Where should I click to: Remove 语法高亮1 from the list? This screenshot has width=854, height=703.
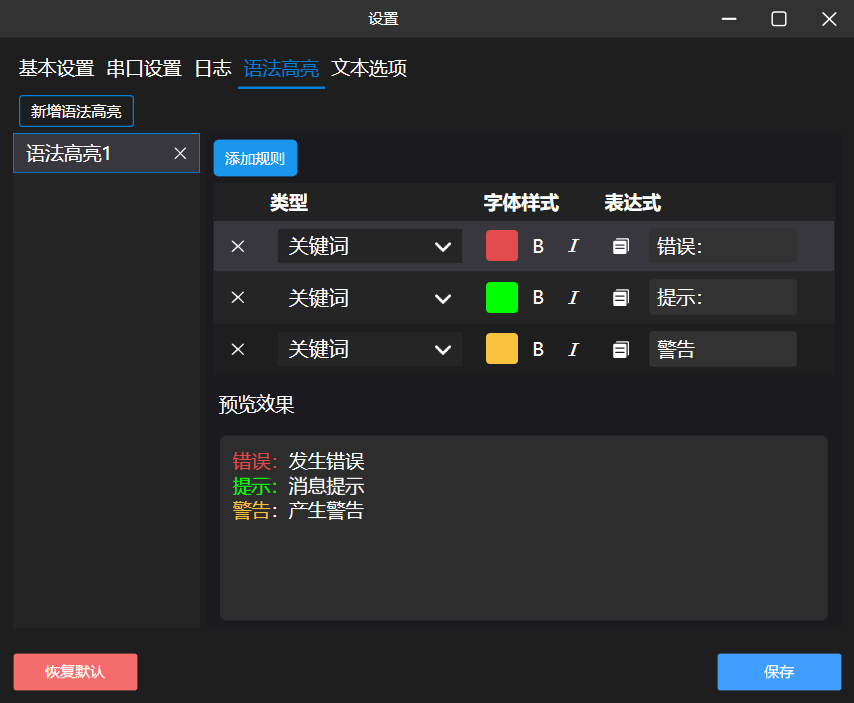(180, 154)
